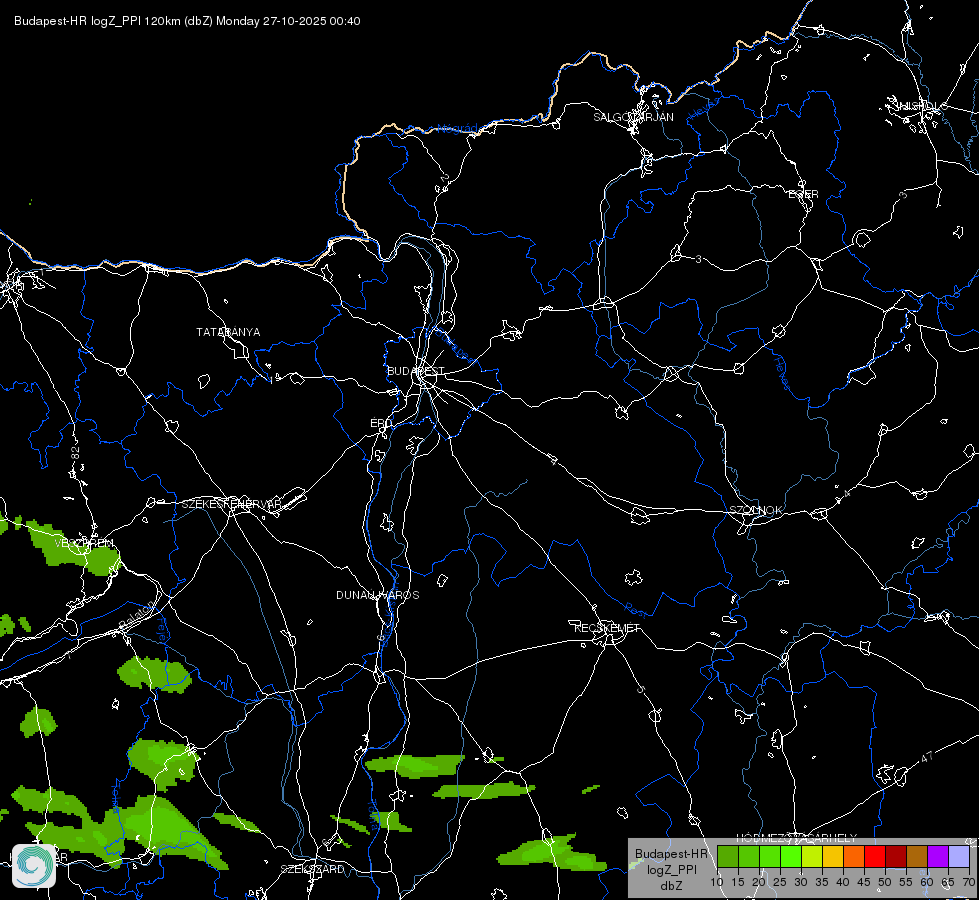Click the radar title text 'Budapest-HR logZ_PPI 120km'
This screenshot has width=979, height=900.
pyautogui.click(x=98, y=21)
